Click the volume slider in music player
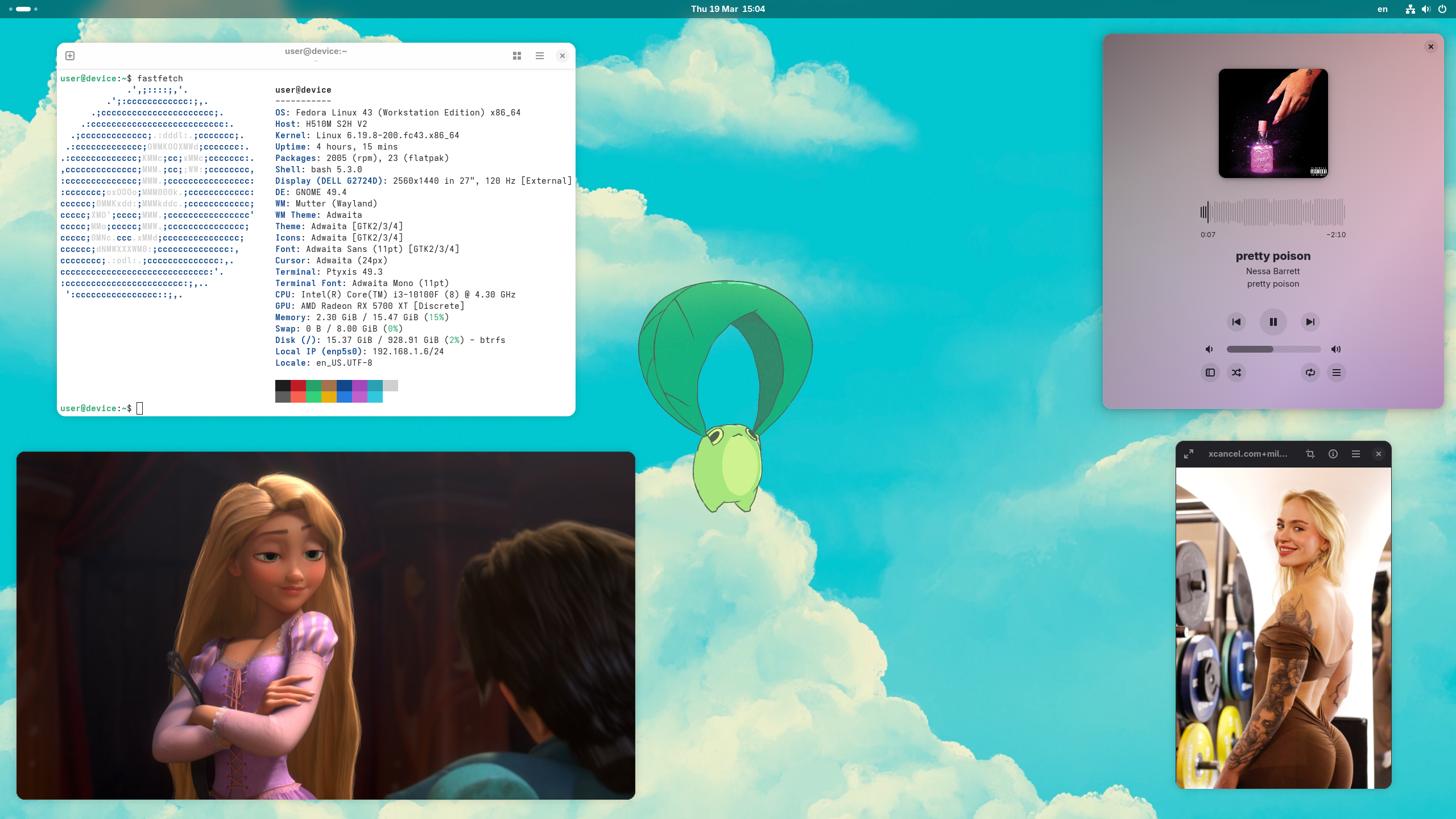 click(x=1273, y=349)
